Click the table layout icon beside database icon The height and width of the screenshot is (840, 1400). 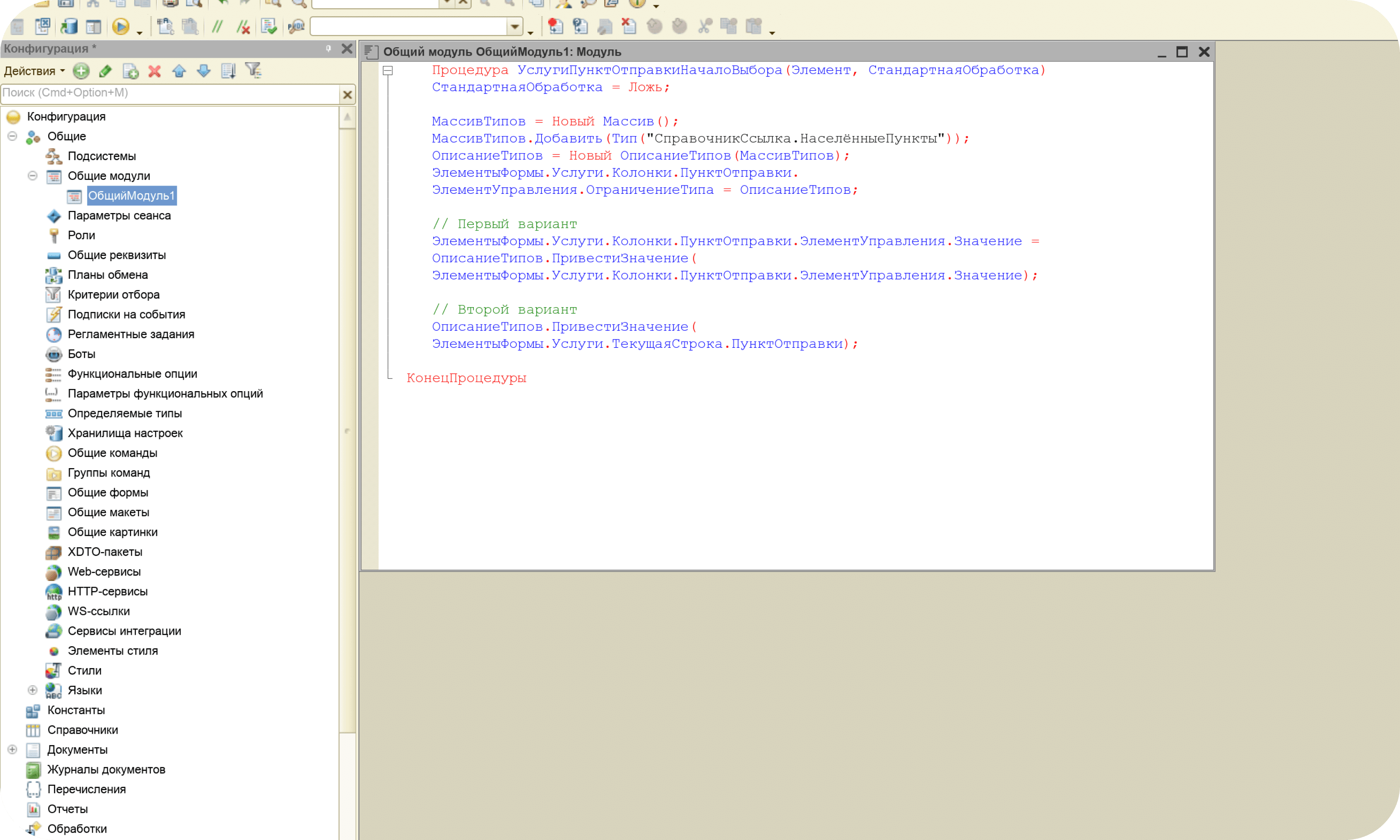[x=93, y=27]
